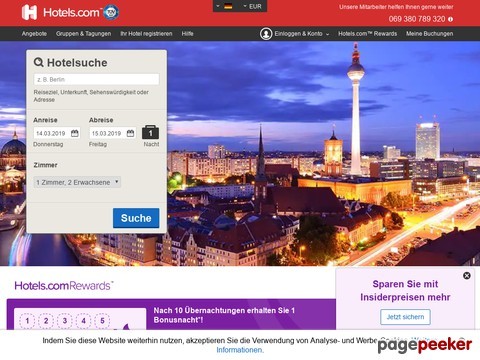Click the phone number info icon
Viewport: 480px width, 360px height.
click(x=450, y=19)
